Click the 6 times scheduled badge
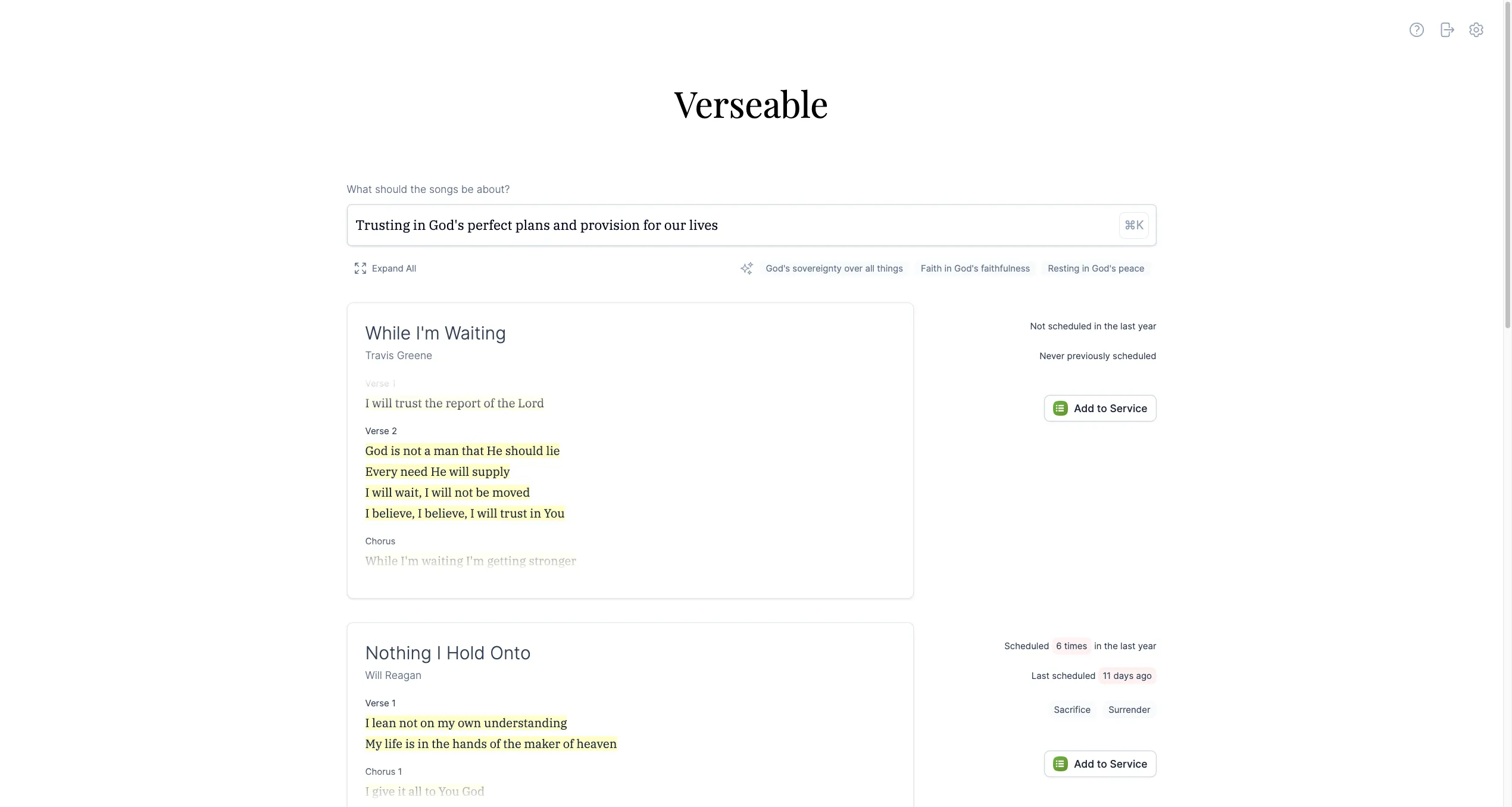The height and width of the screenshot is (807, 1512). point(1071,646)
